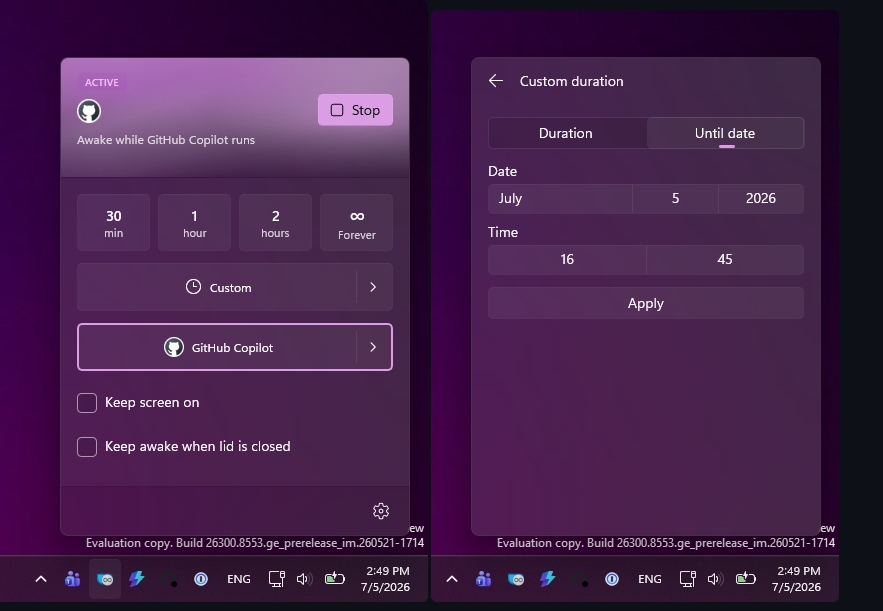
Task: Open the Teams icon in right taskbar
Action: pos(484,579)
